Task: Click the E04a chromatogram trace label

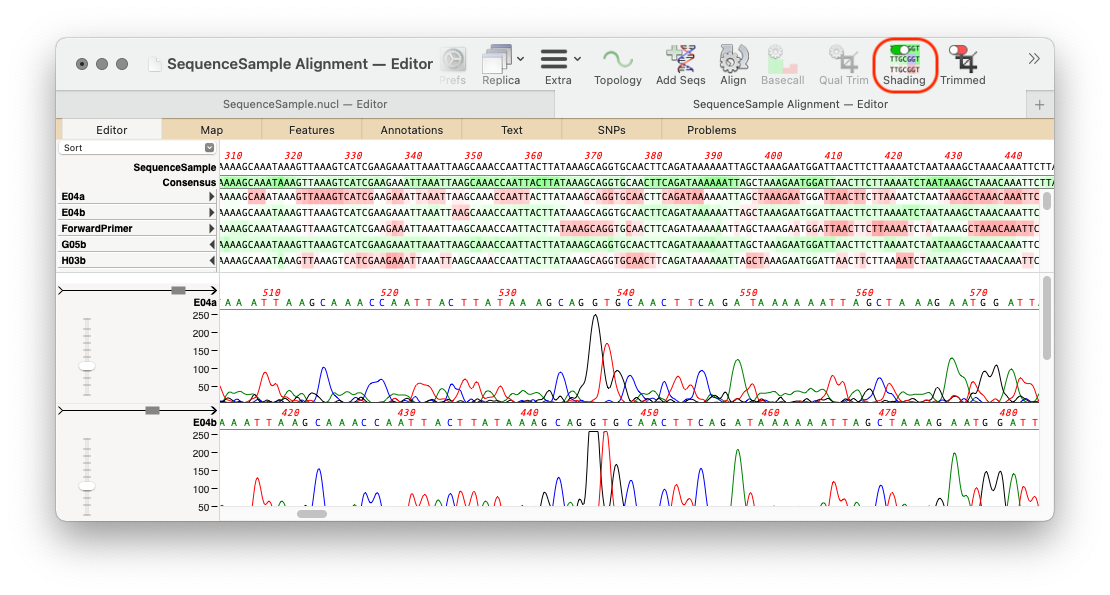Action: coord(205,303)
